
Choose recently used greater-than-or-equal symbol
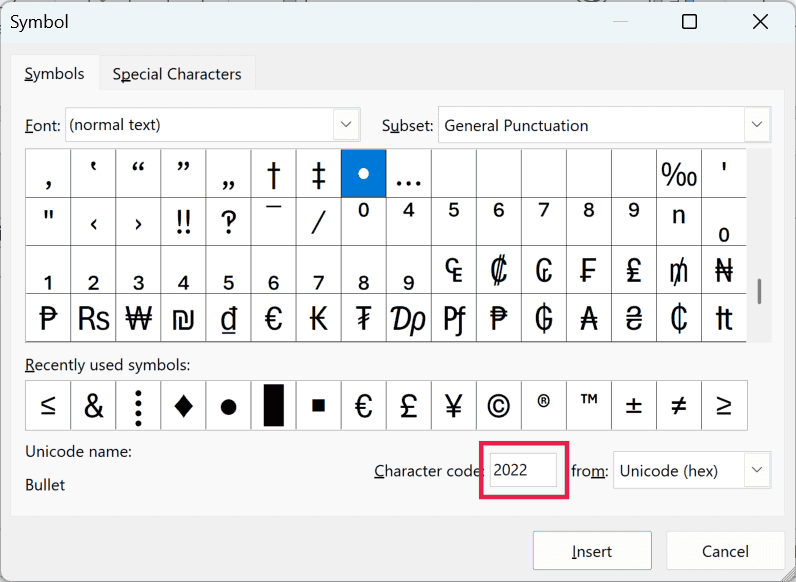[724, 405]
